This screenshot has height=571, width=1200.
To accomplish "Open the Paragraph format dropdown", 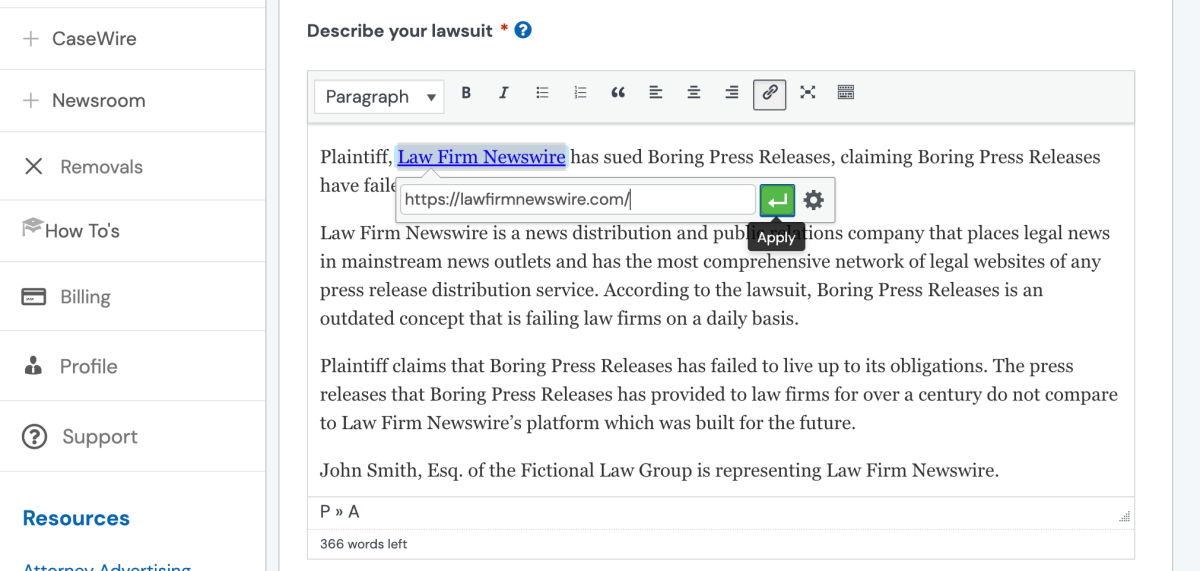I will coord(380,97).
